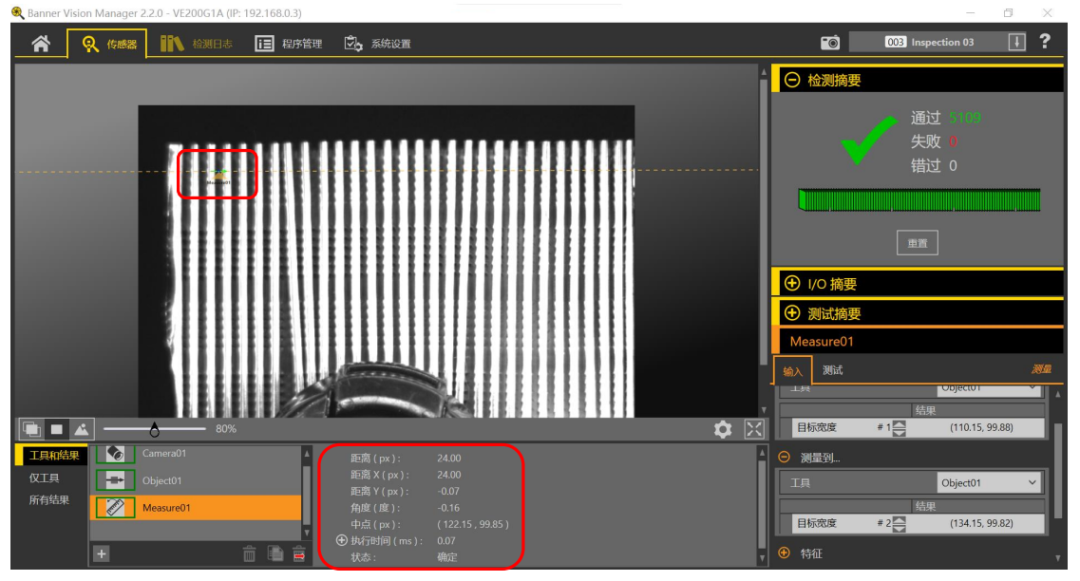This screenshot has width=1080, height=581.
Task: Toggle the image view mountain button
Action: pos(81,429)
